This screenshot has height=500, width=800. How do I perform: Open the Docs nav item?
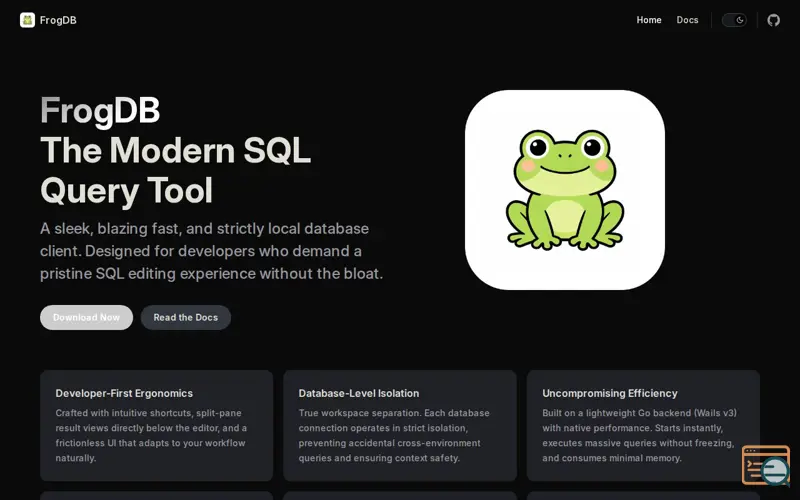(687, 20)
